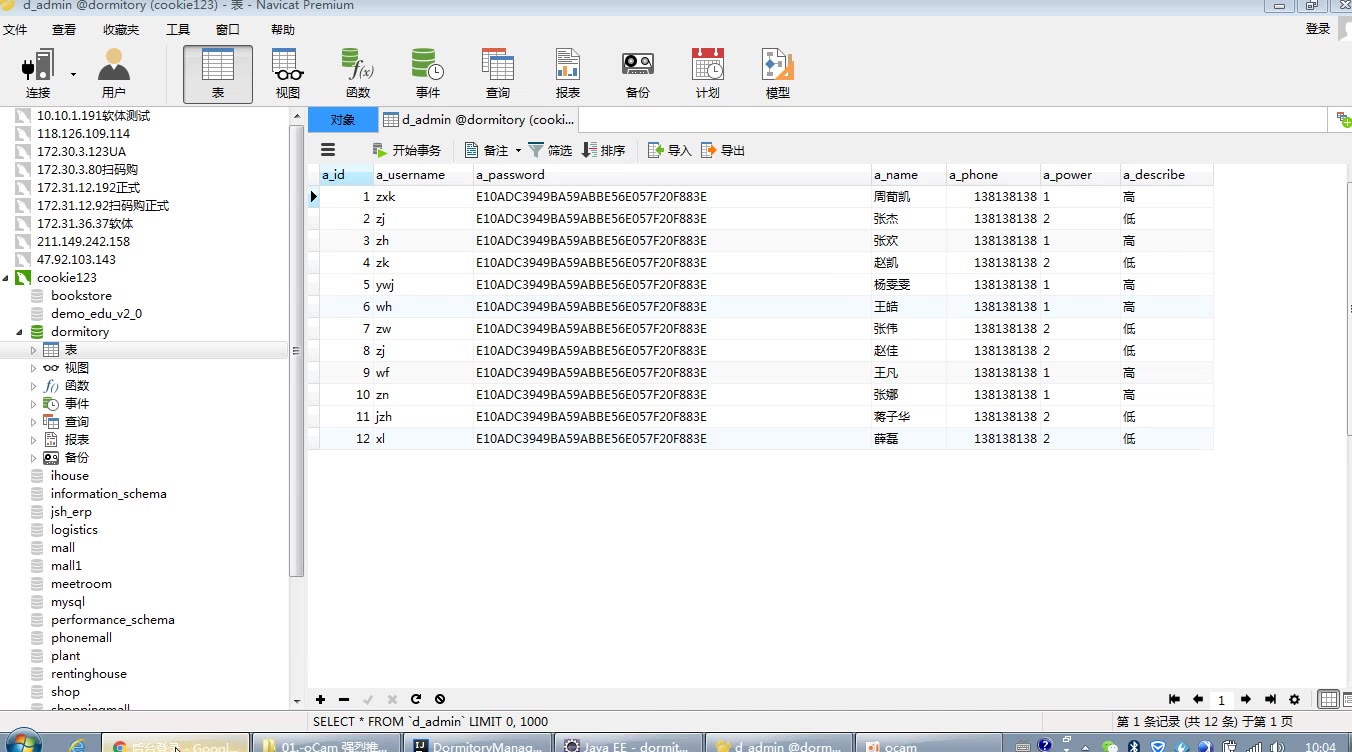Open the 工具 (Tools) menu

click(x=178, y=30)
